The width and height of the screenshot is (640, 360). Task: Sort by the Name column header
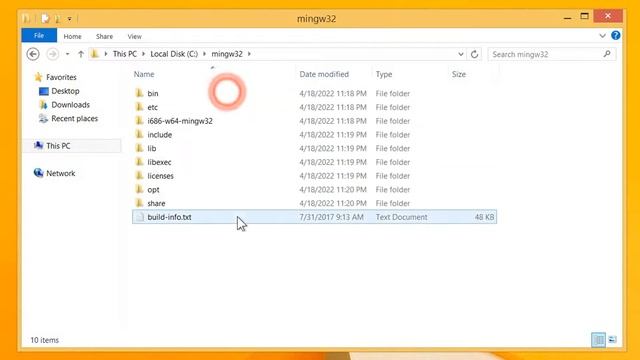144,74
